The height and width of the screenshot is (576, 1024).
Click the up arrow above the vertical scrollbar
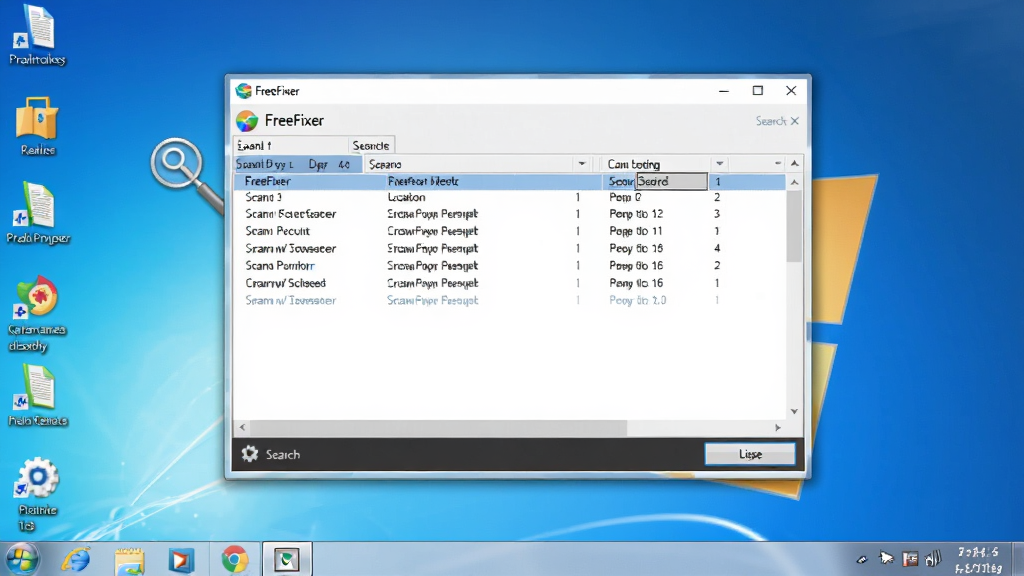click(x=795, y=163)
